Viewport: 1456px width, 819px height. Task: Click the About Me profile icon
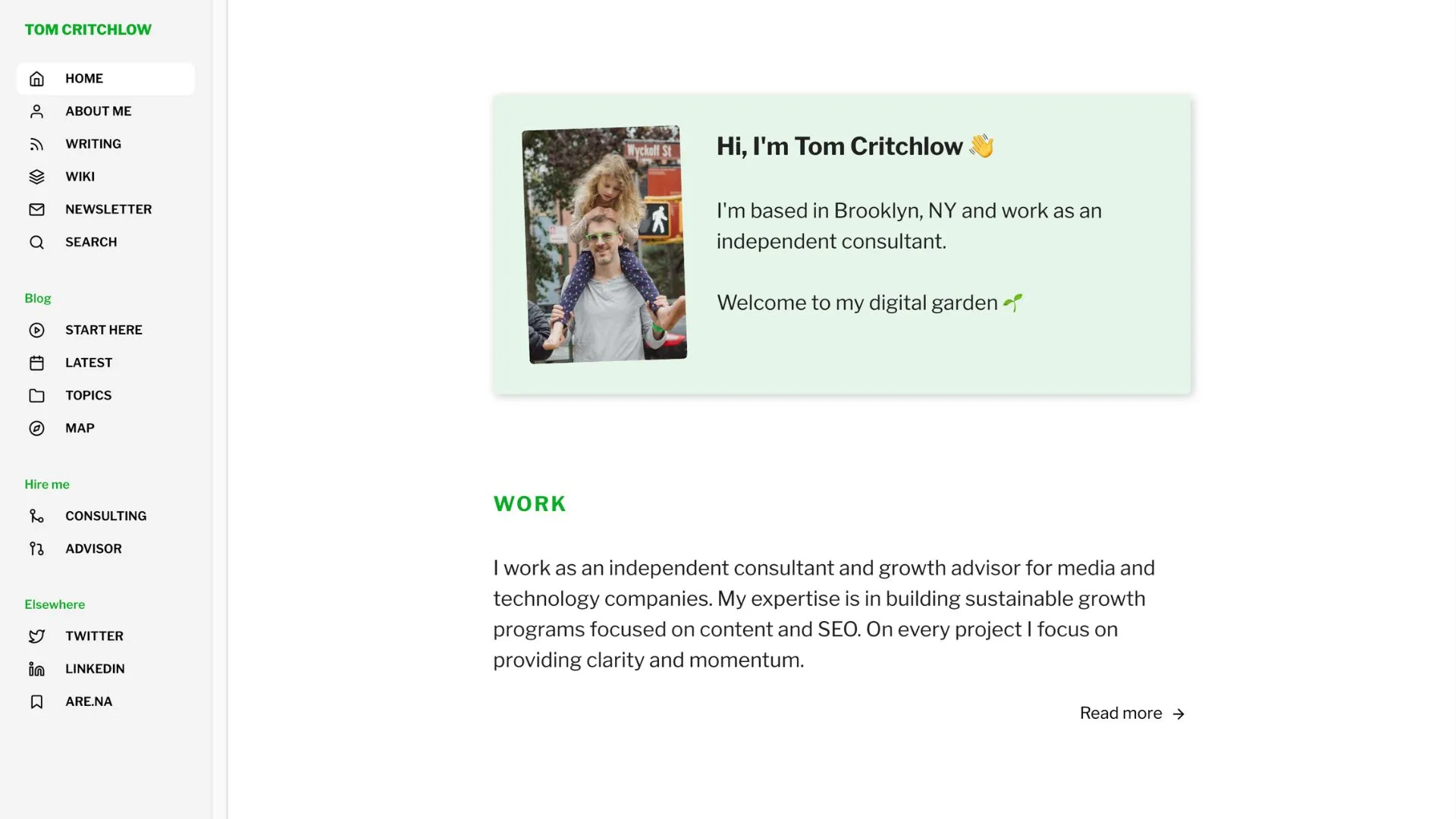coord(36,111)
